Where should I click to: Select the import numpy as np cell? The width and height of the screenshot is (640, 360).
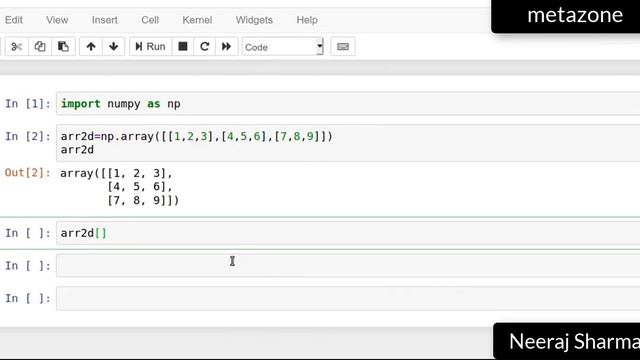(348, 104)
